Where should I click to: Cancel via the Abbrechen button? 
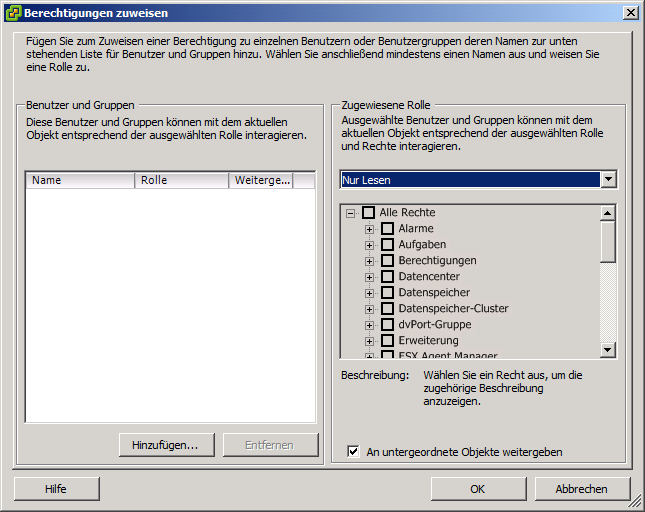coord(582,489)
